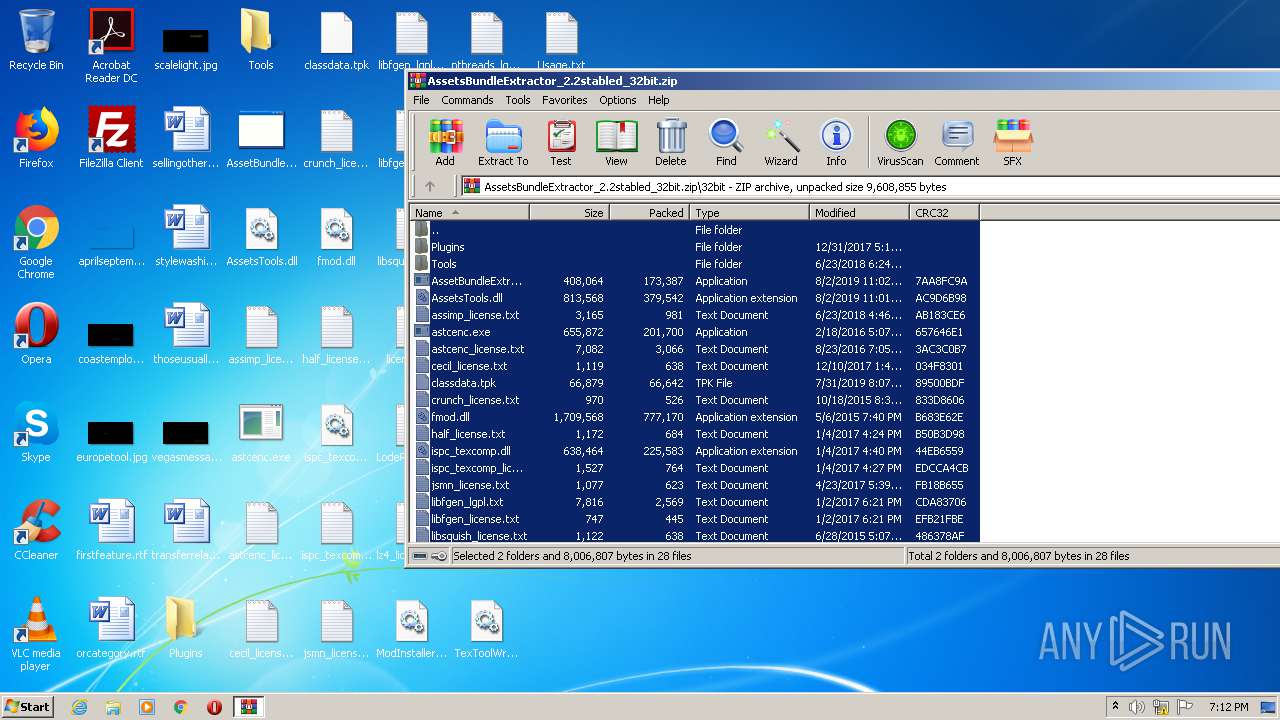The width and height of the screenshot is (1280, 720).
Task: Open the Commands menu
Action: point(467,100)
